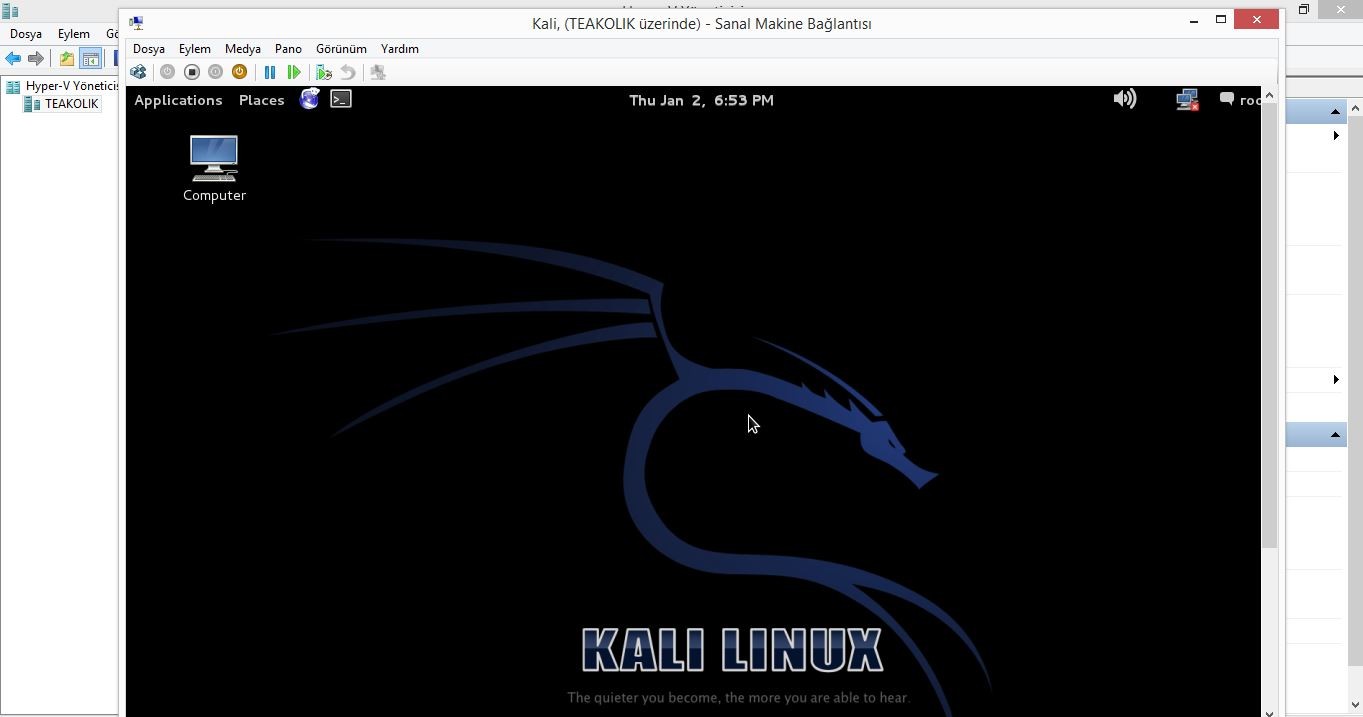Click the greyed Start power icon

pyautogui.click(x=167, y=72)
